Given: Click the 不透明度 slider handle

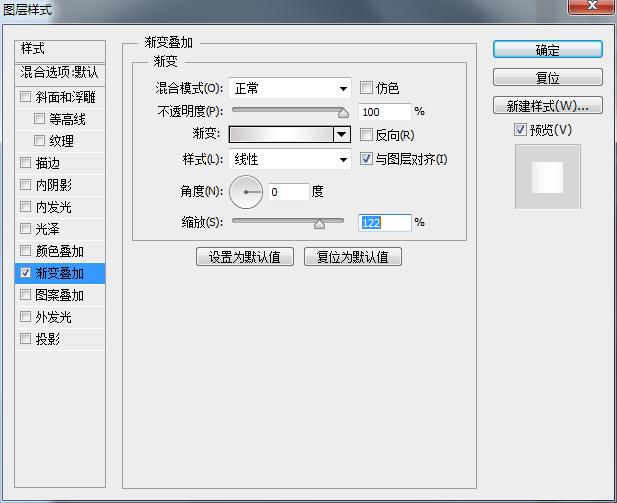Looking at the screenshot, I should tap(343, 113).
